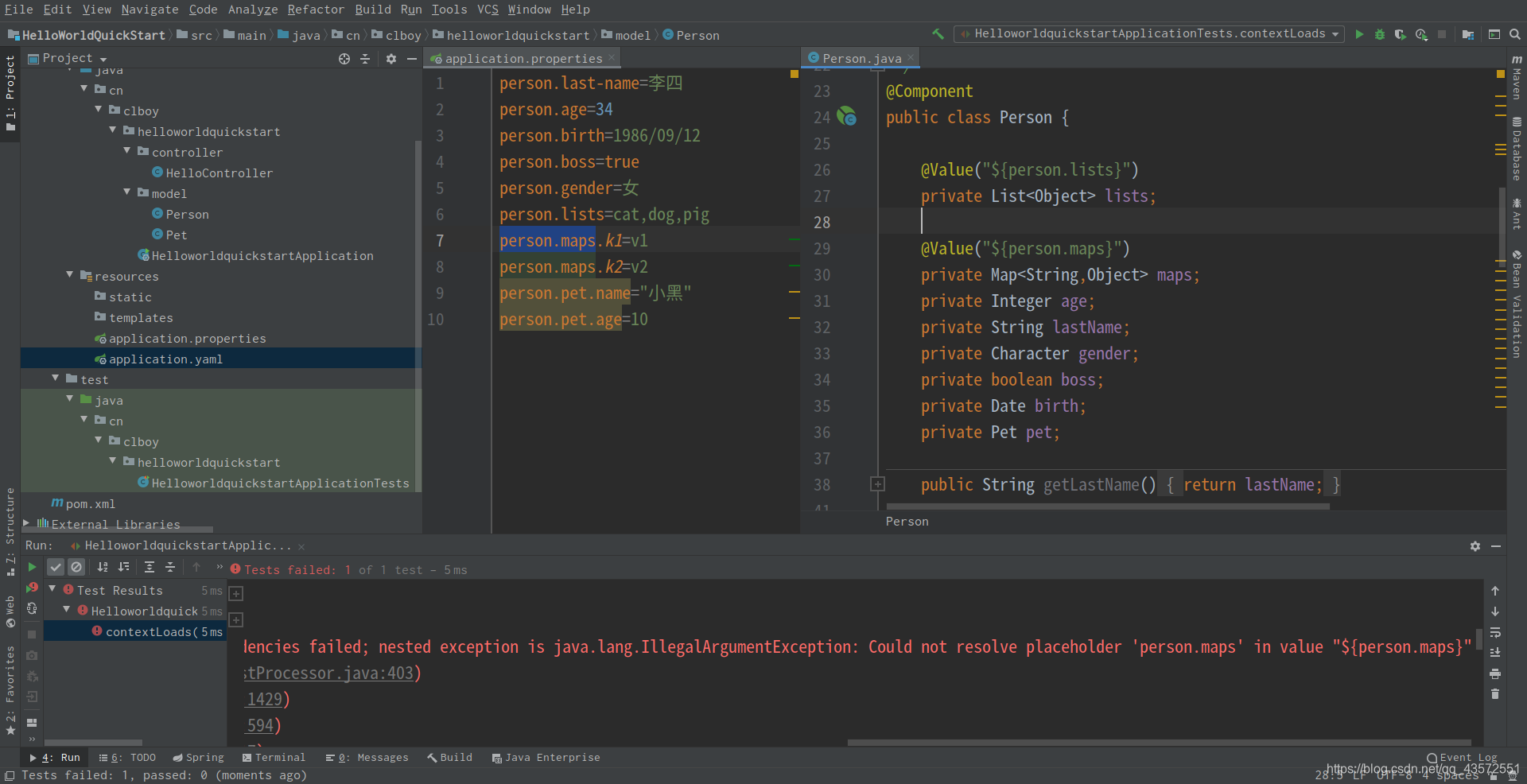Click the locate file crosshair icon in the Project panel
Screen dimensions: 1527x784
[x=344, y=59]
